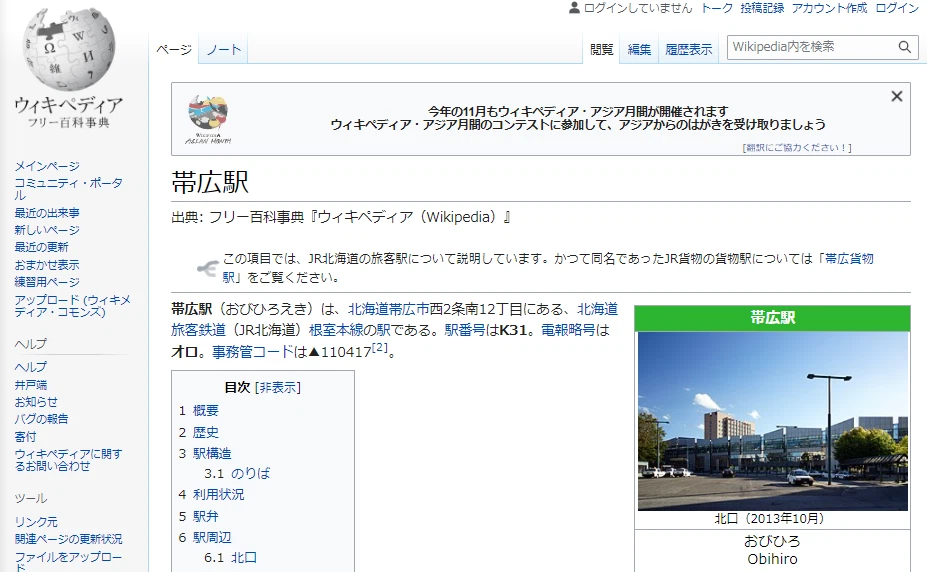Open the ヘルプ link under ヘルプ heading

coord(31,367)
